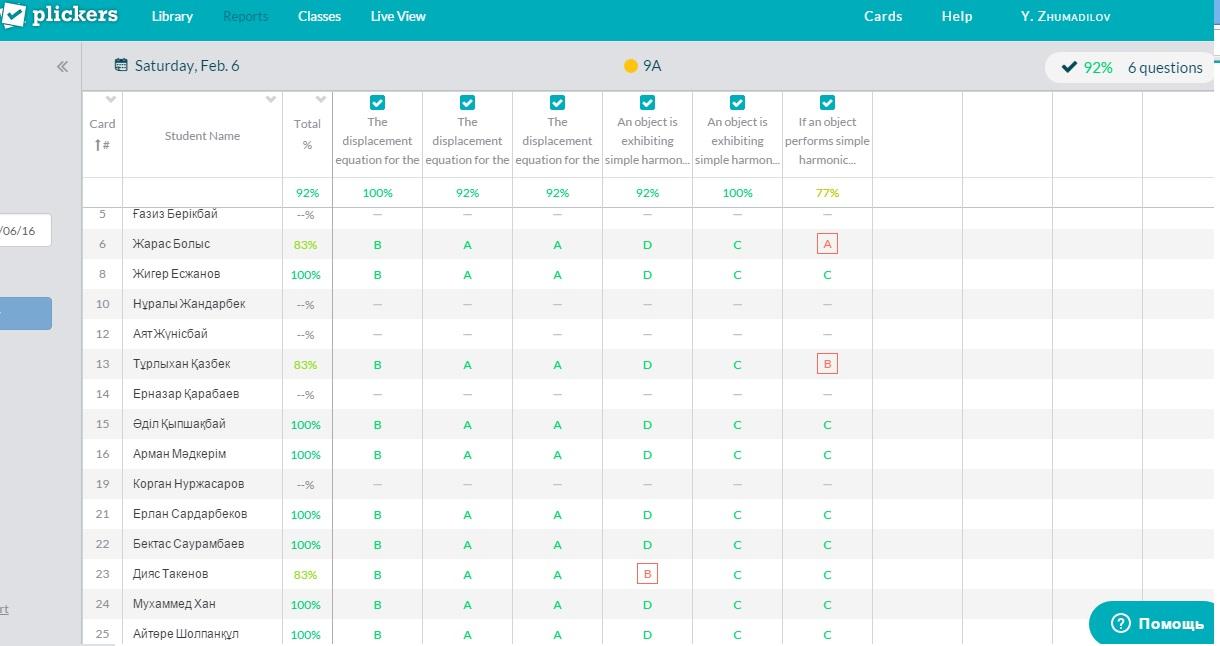
Task: Open the Помощь help bubble
Action: pos(1155,623)
